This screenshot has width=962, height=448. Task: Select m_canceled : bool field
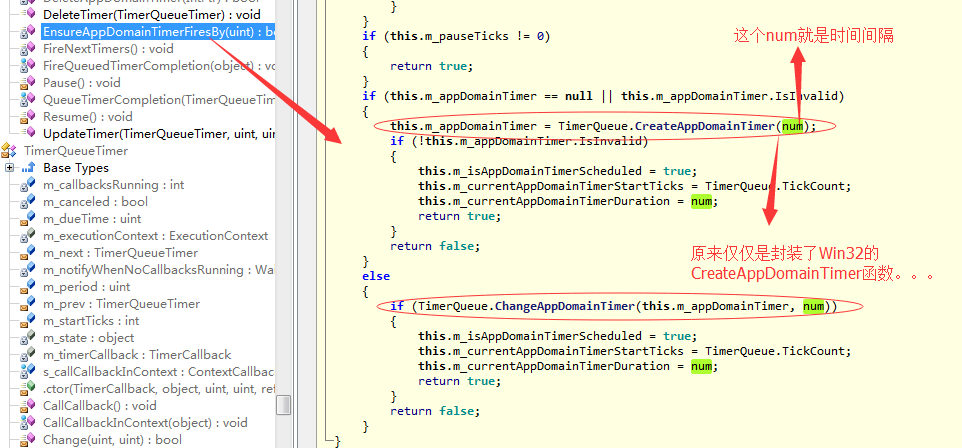point(95,202)
